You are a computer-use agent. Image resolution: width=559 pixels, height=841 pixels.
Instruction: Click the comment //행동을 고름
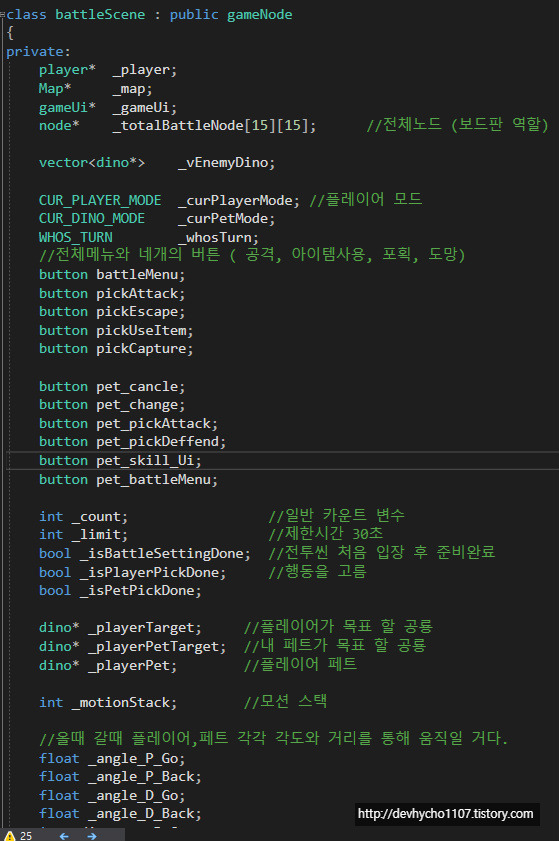click(318, 572)
